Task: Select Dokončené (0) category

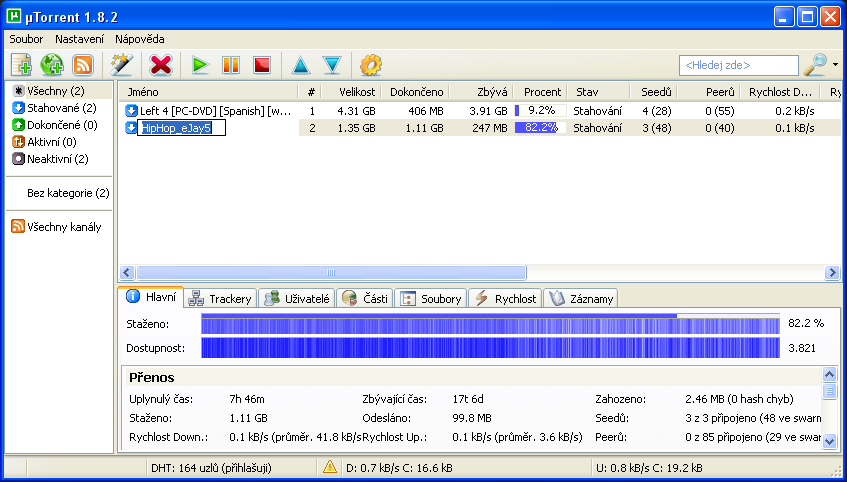Action: coord(55,125)
